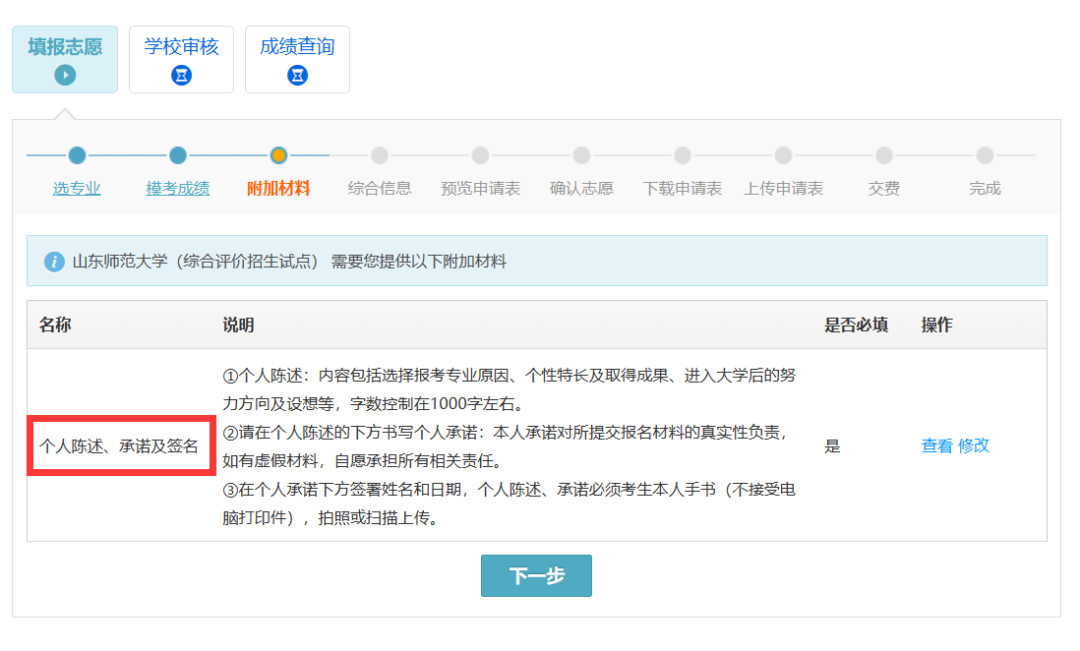Click the play icon under 填报志愿
1080x651 pixels.
pyautogui.click(x=65, y=75)
